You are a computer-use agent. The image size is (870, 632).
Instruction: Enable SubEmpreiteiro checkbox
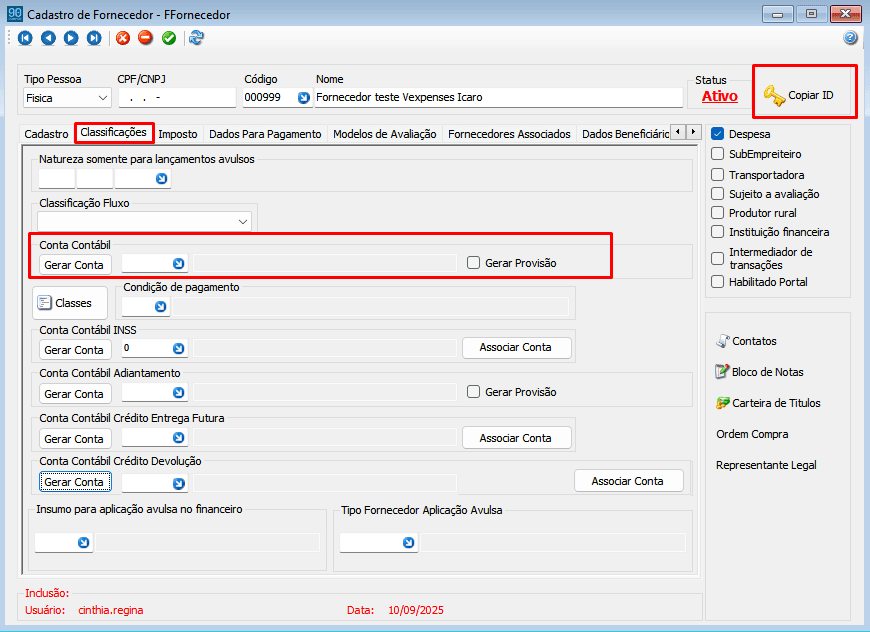(717, 154)
